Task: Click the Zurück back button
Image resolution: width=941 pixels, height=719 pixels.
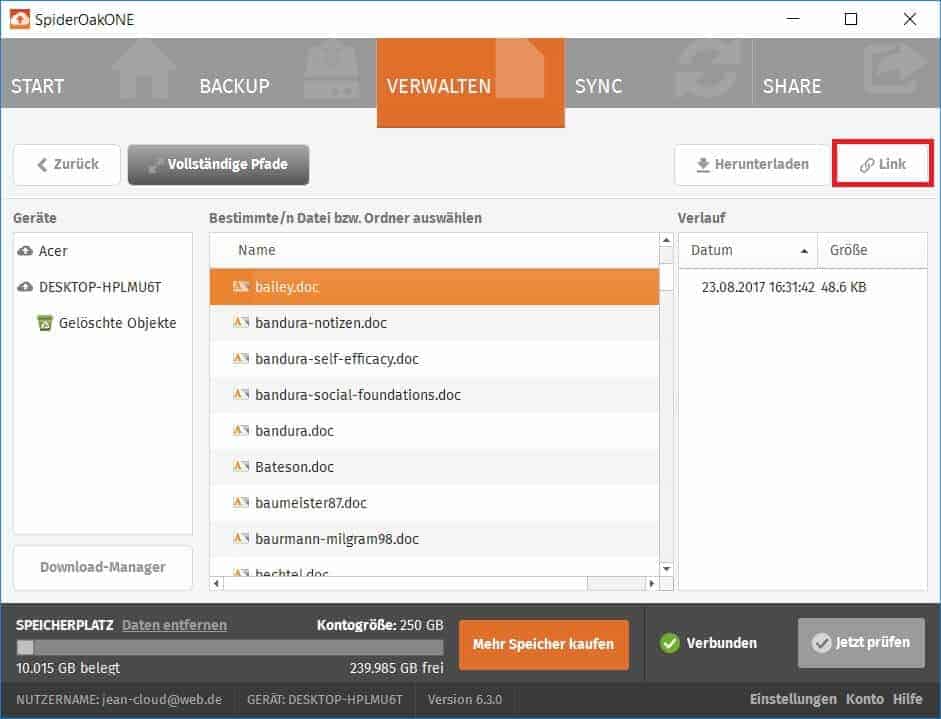Action: click(x=67, y=164)
